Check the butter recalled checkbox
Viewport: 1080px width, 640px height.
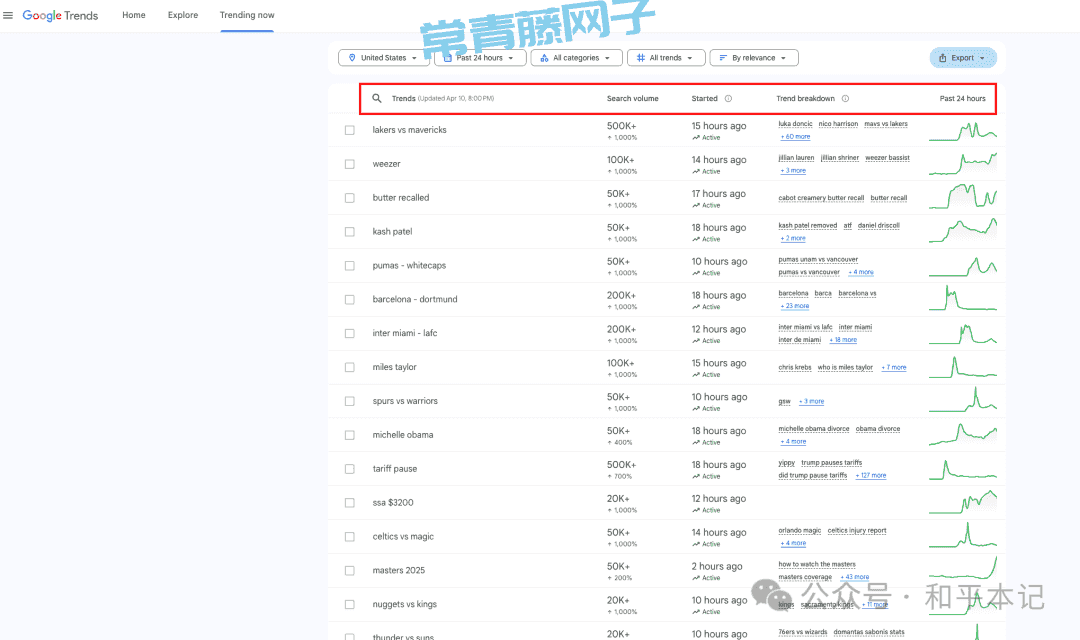pyautogui.click(x=350, y=198)
